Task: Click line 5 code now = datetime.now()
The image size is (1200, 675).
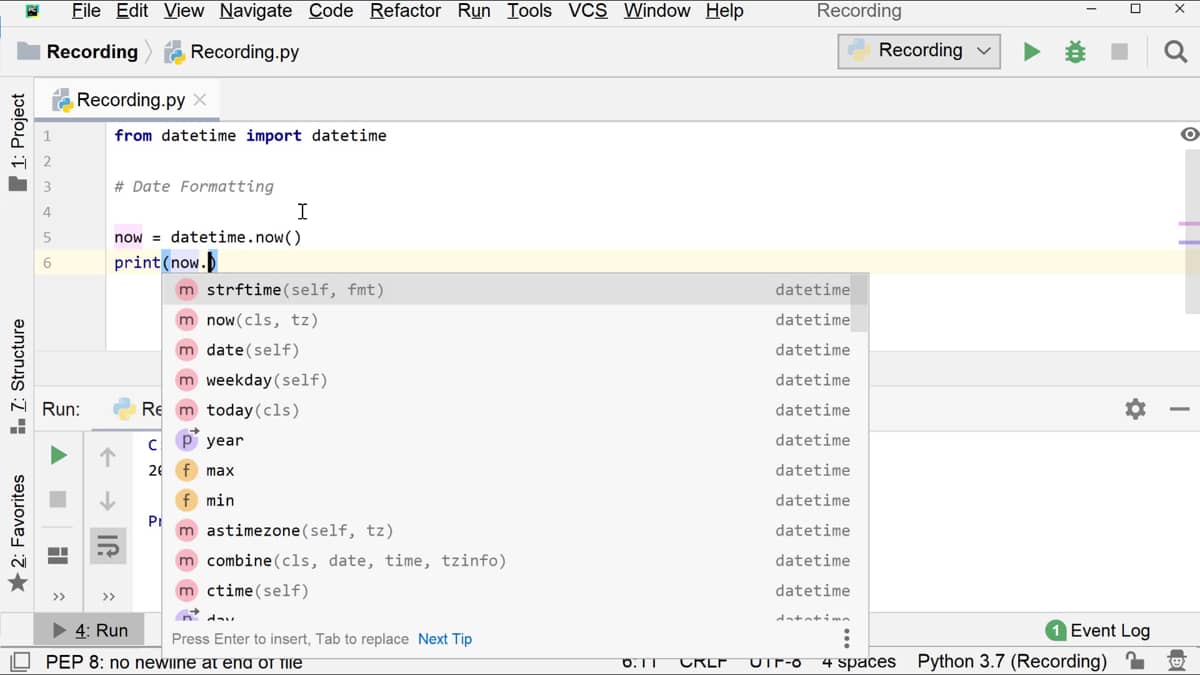Action: [207, 238]
